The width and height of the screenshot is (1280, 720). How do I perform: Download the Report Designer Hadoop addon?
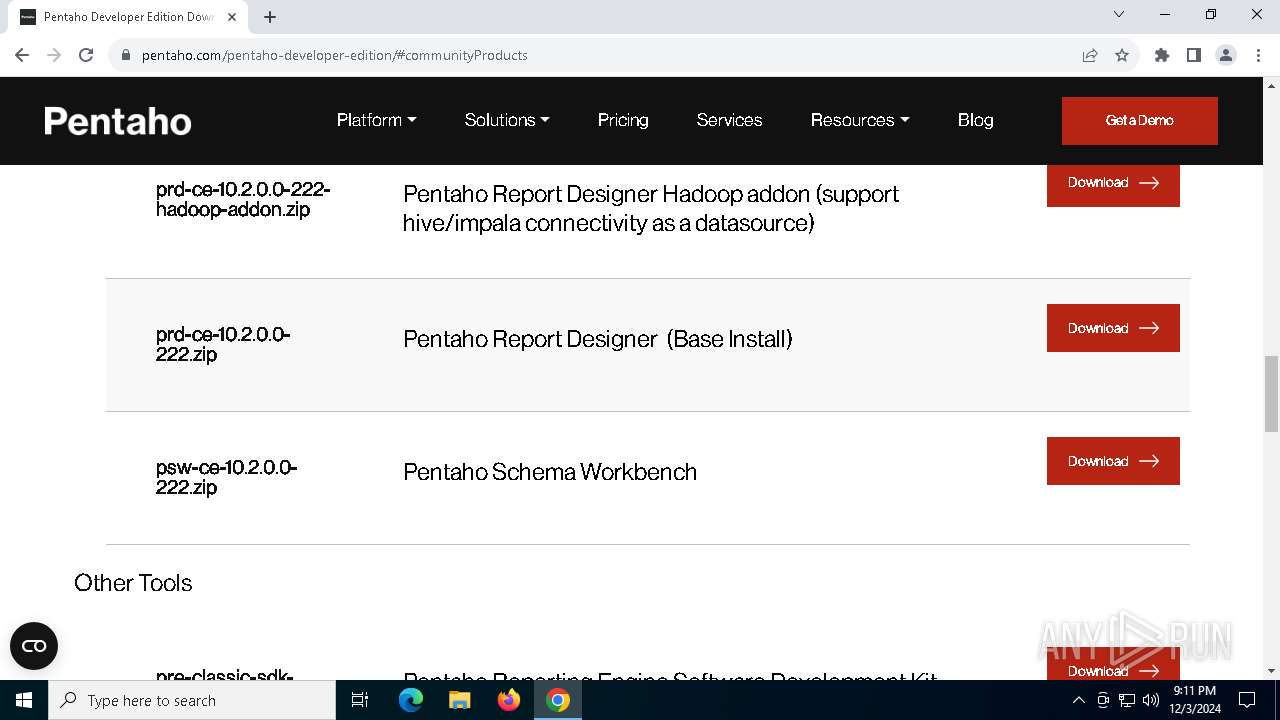[1113, 184]
